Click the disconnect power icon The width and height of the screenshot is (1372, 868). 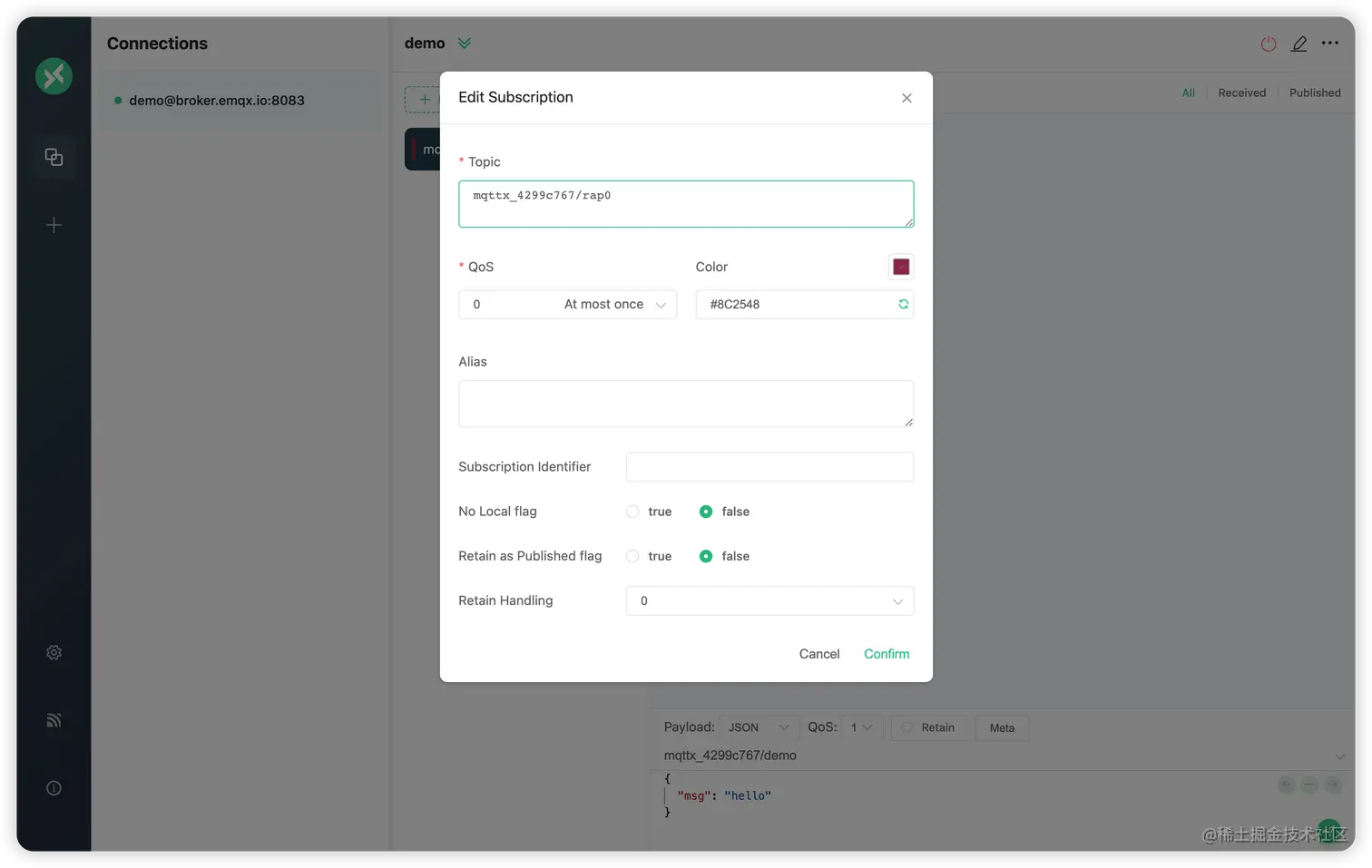coord(1269,44)
